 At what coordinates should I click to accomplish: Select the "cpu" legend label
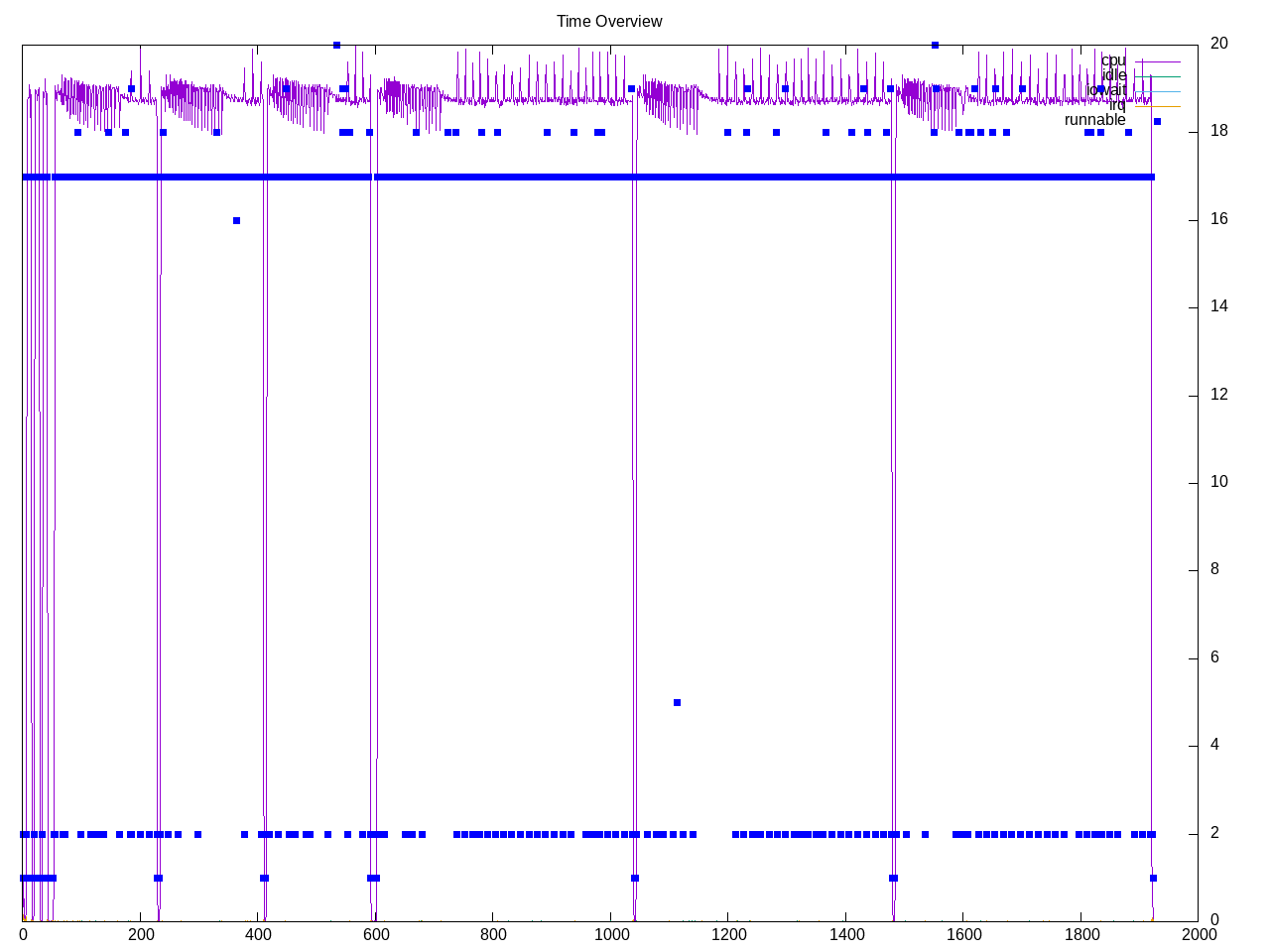1113,60
